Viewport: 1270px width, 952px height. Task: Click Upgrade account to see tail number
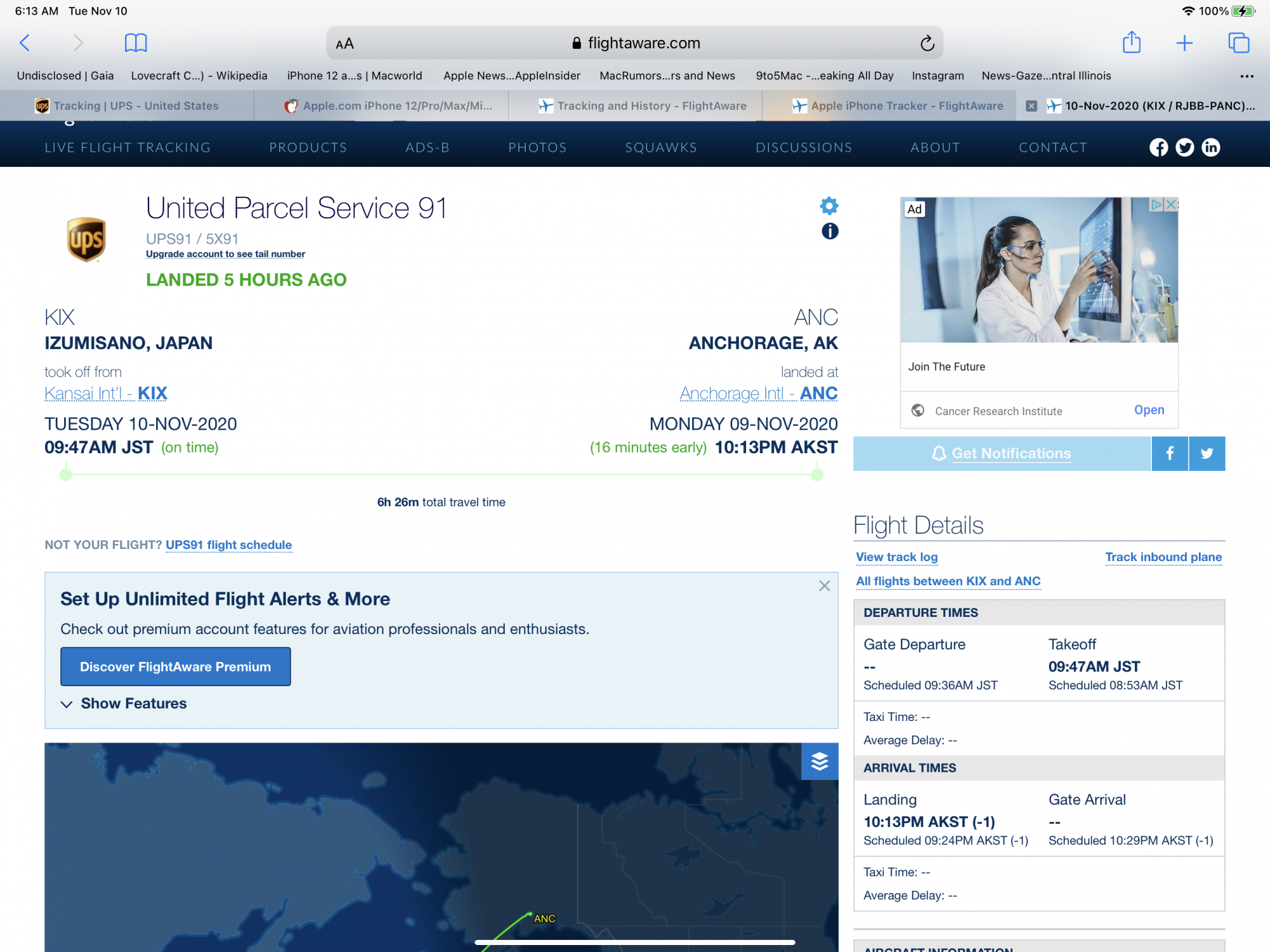click(x=225, y=254)
